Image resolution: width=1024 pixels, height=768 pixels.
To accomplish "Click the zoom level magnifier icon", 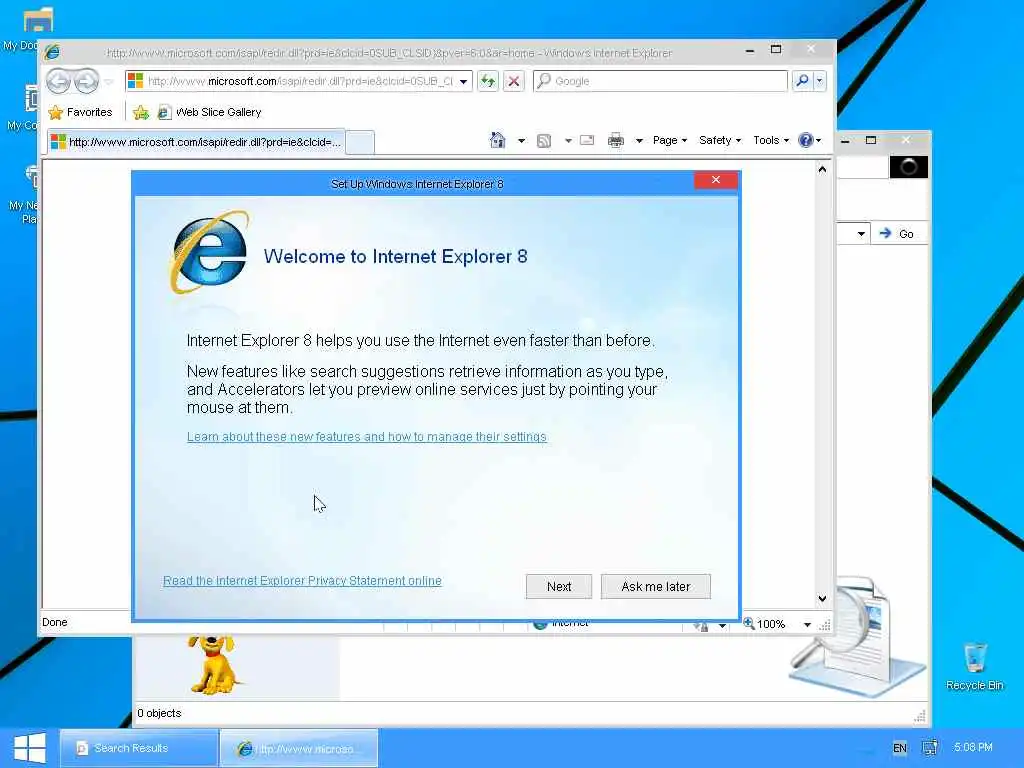I will pos(748,624).
